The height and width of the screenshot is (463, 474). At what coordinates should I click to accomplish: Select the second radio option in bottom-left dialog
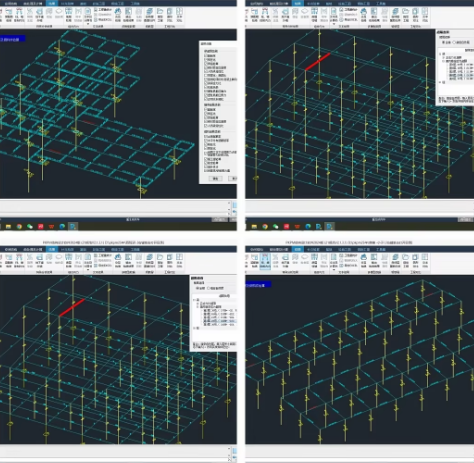pos(209,288)
